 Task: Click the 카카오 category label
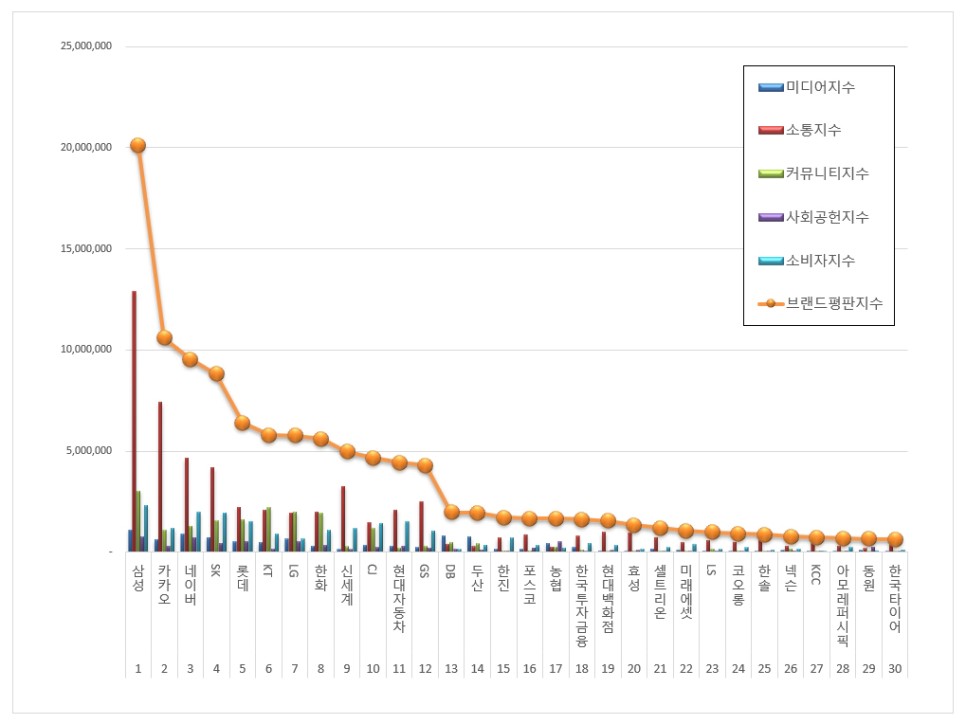click(164, 585)
